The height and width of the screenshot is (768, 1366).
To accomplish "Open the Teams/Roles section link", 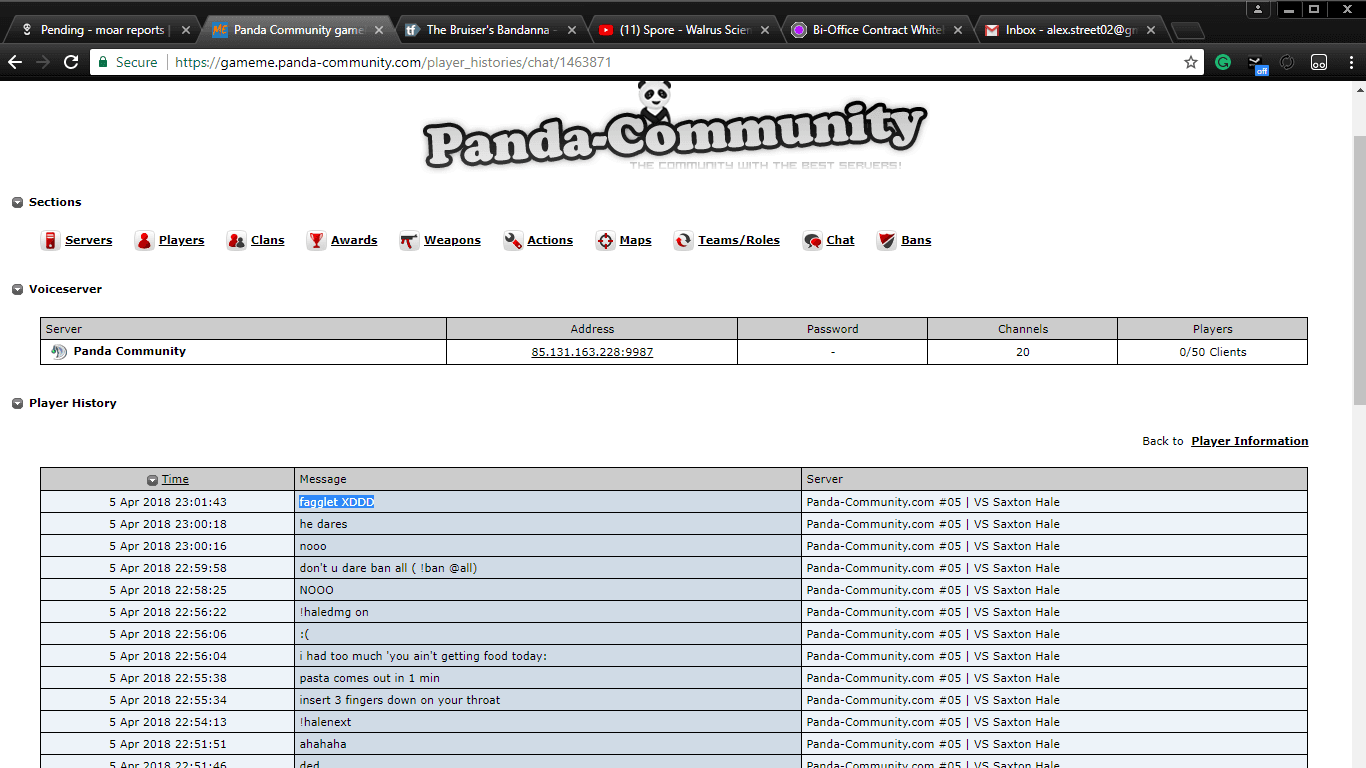I will click(738, 241).
